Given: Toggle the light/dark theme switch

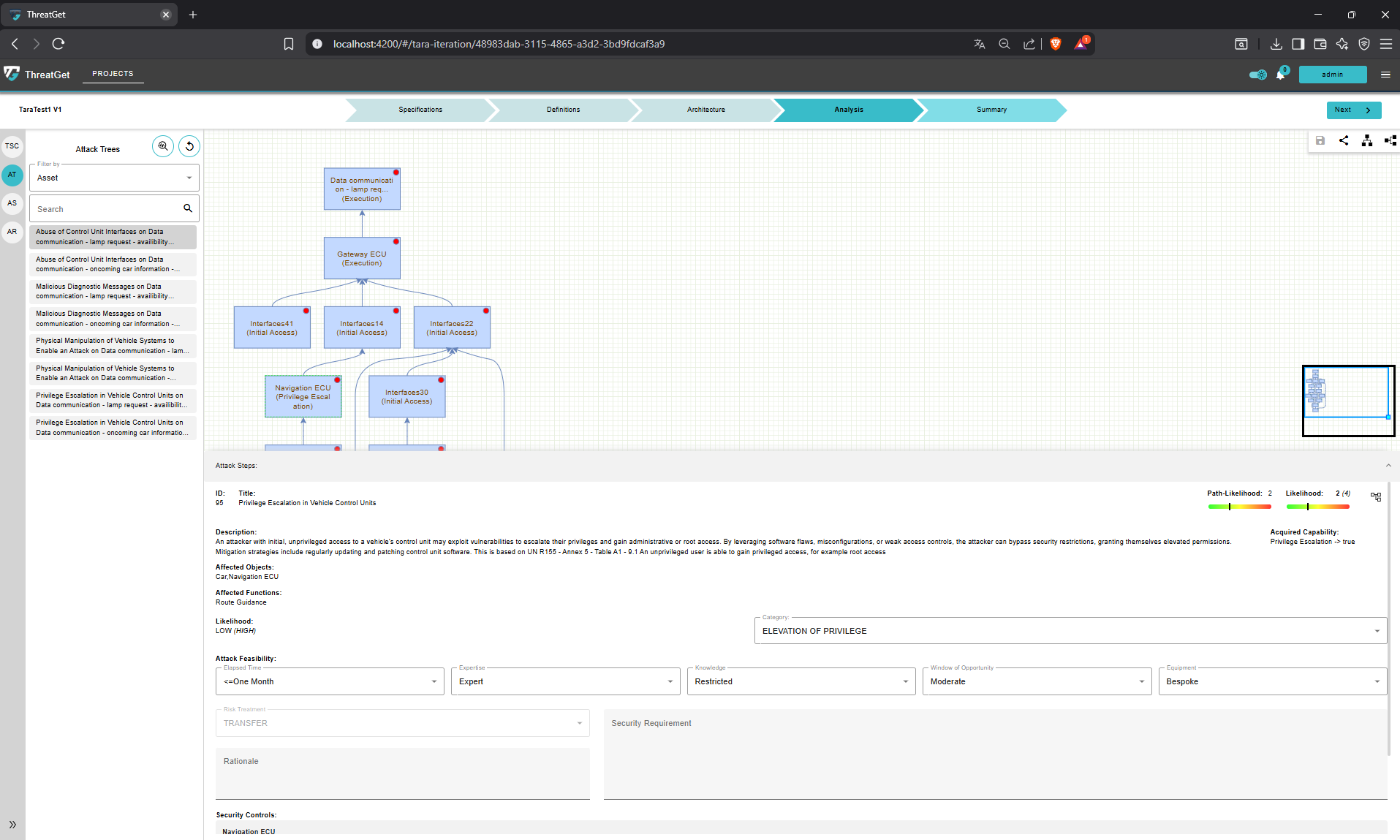Looking at the screenshot, I should pyautogui.click(x=1257, y=75).
